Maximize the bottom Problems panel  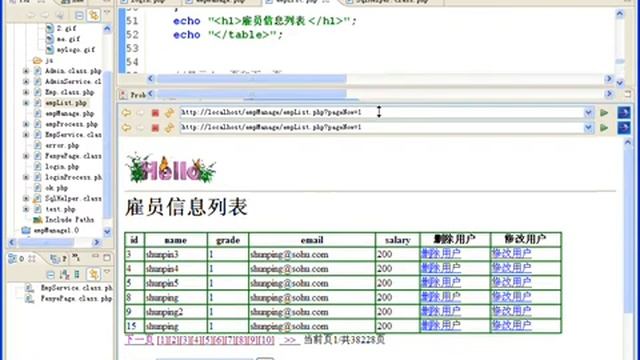pos(628,94)
